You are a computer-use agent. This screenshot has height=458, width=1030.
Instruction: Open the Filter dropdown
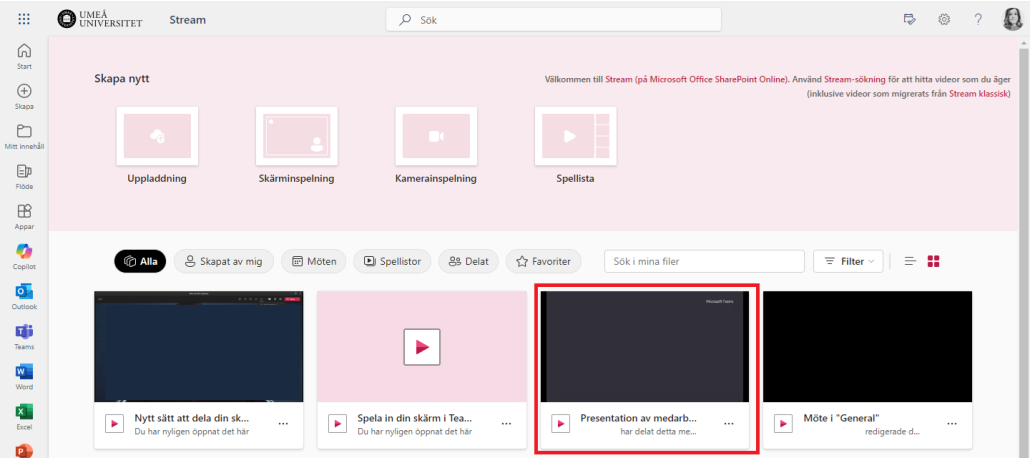point(848,262)
